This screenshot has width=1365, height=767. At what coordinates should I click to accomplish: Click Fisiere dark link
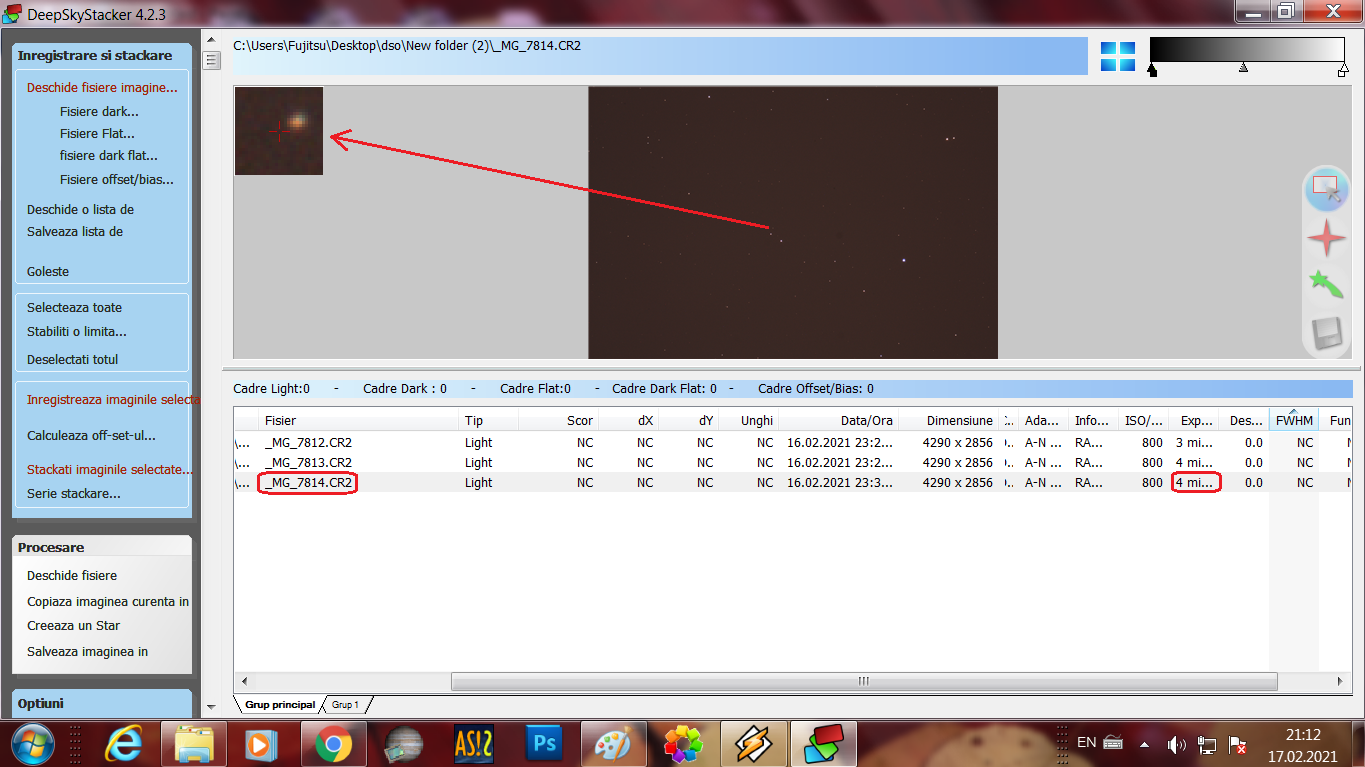click(99, 112)
